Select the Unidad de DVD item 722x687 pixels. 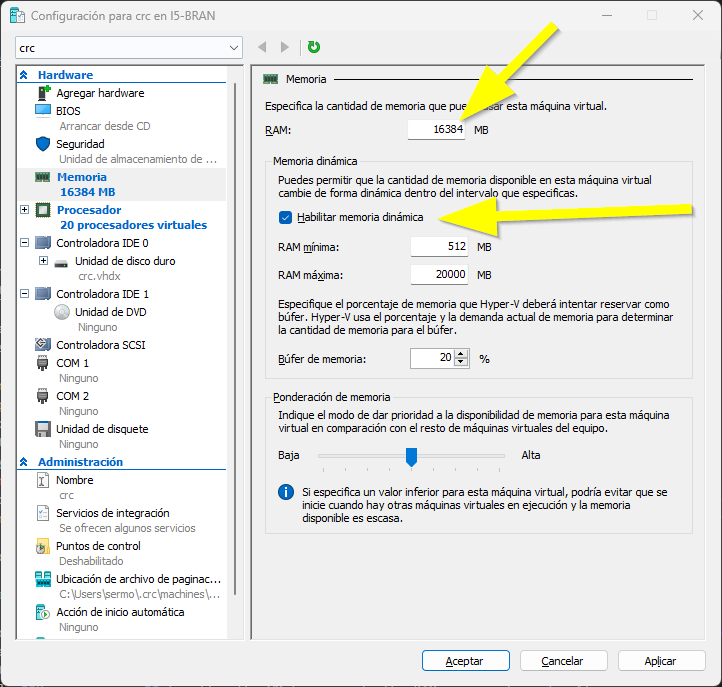point(109,312)
